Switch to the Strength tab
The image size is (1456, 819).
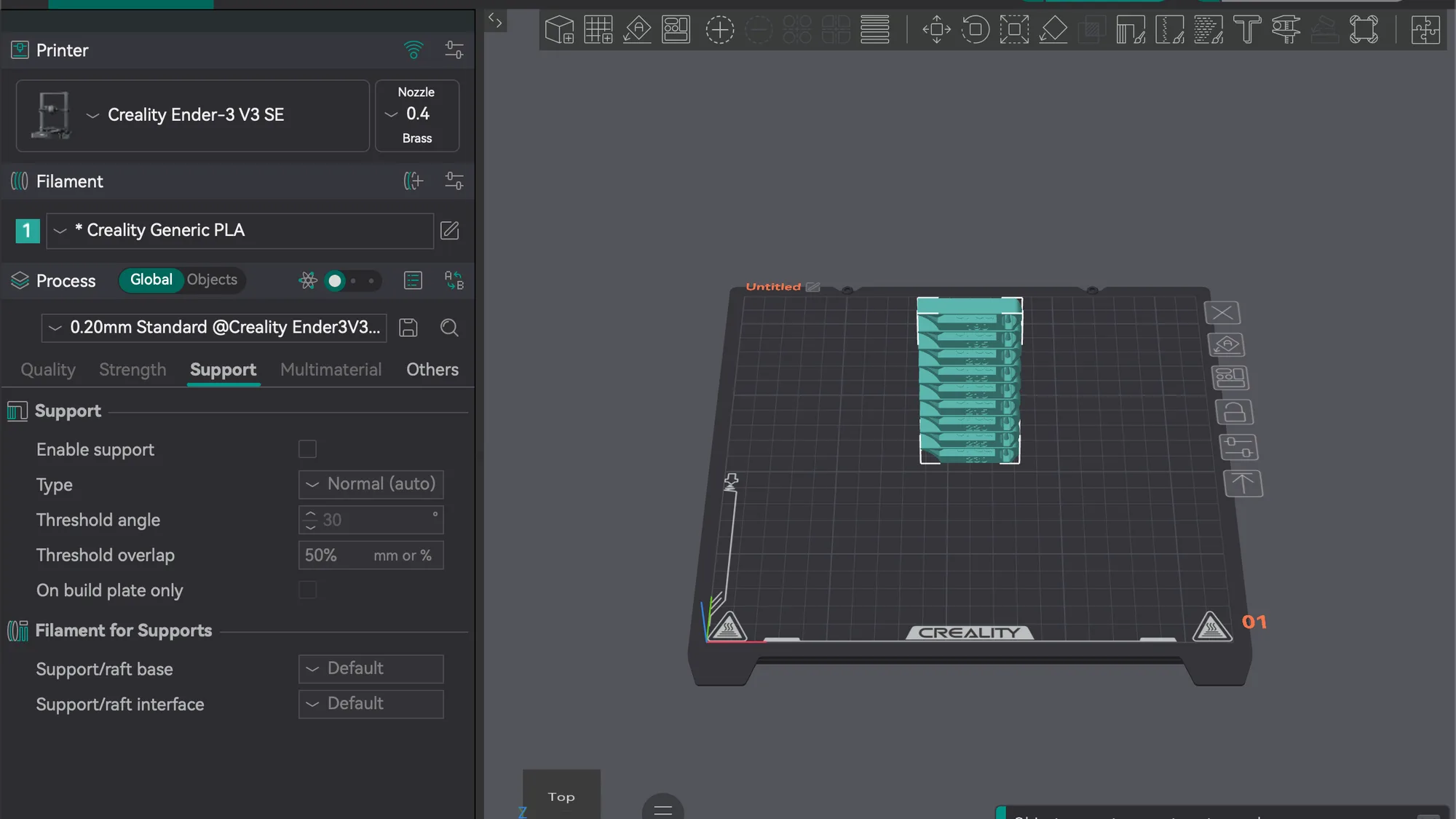(x=132, y=370)
